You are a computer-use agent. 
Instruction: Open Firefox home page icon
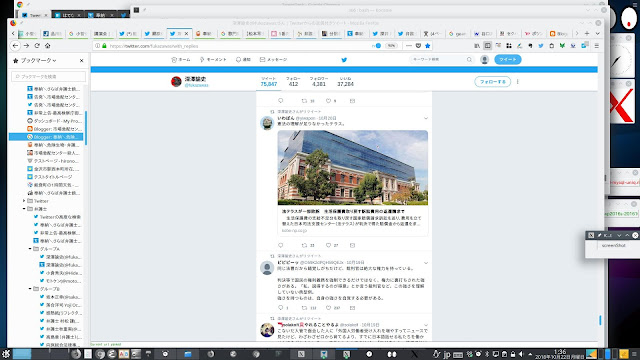point(47,46)
